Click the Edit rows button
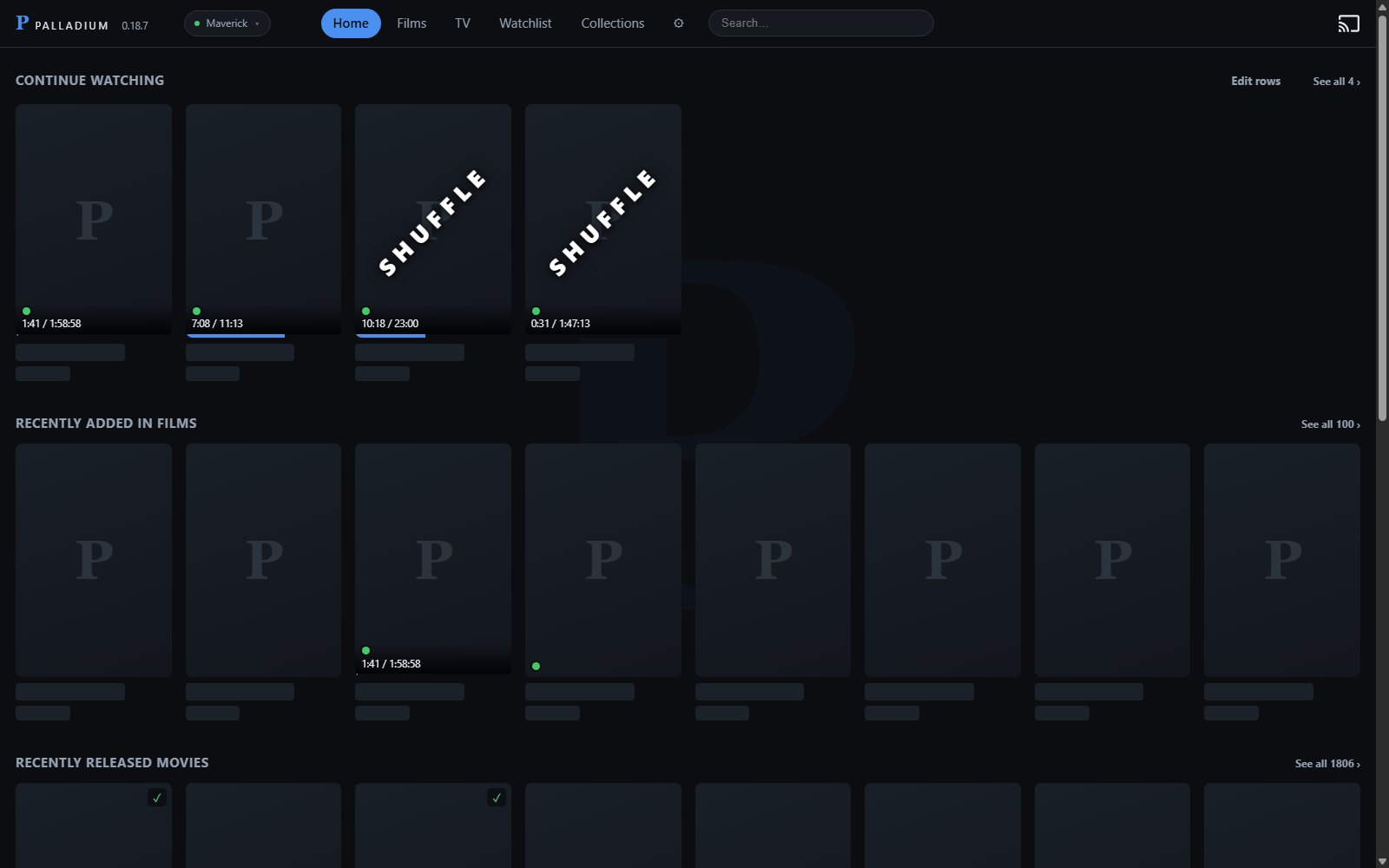This screenshot has width=1389, height=868. pyautogui.click(x=1255, y=81)
